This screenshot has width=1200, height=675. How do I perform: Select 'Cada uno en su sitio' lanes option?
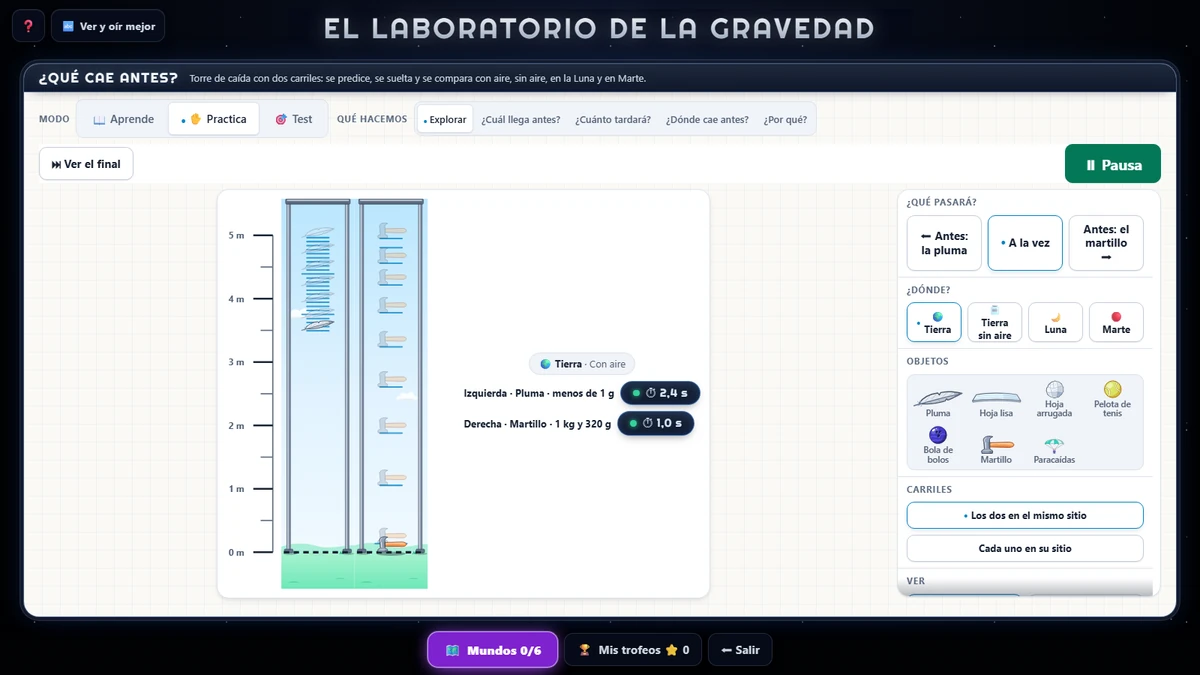[x=1025, y=548]
